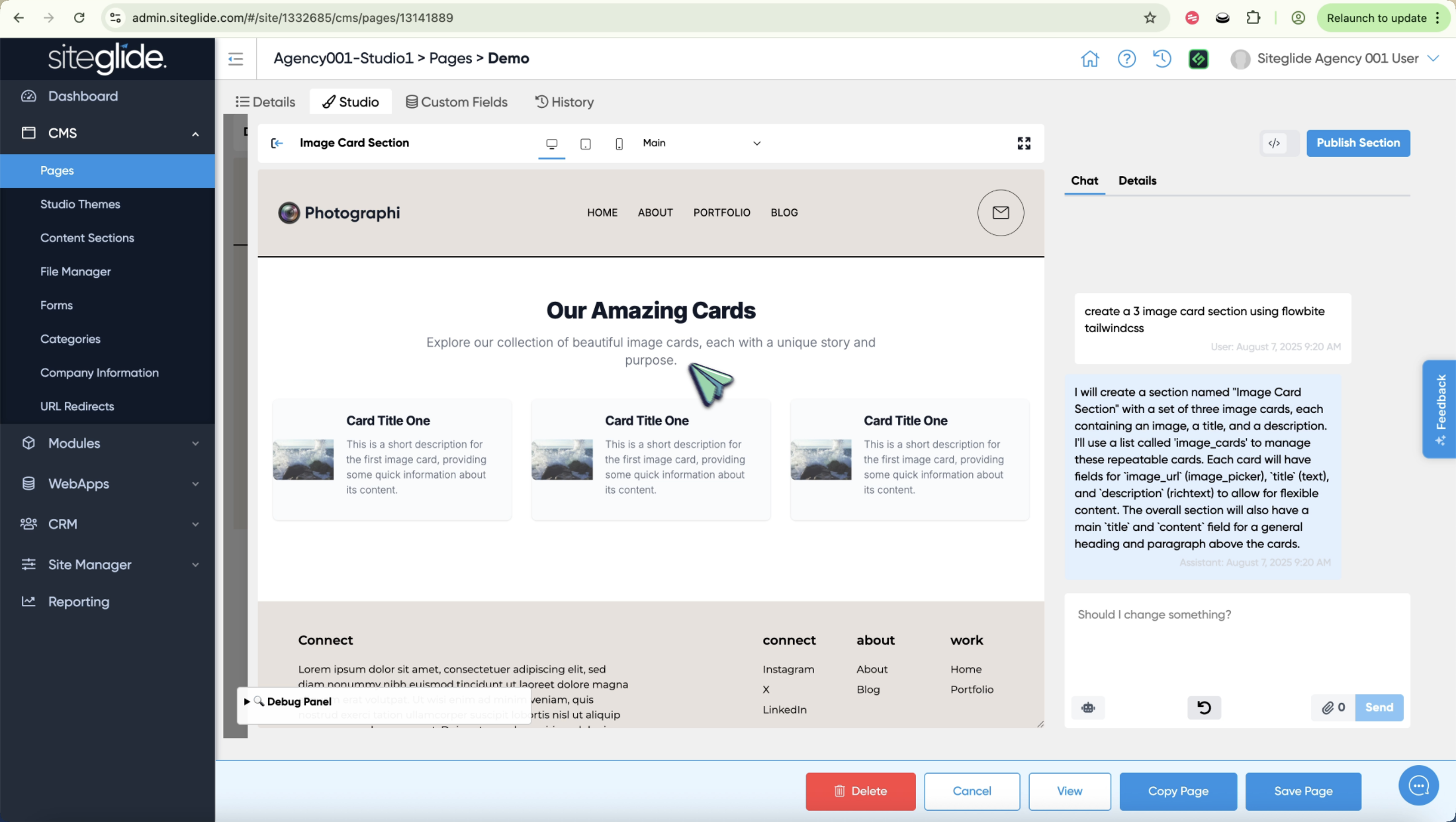This screenshot has width=1456, height=822.
Task: Switch to the Custom Fields tab
Action: coord(457,102)
